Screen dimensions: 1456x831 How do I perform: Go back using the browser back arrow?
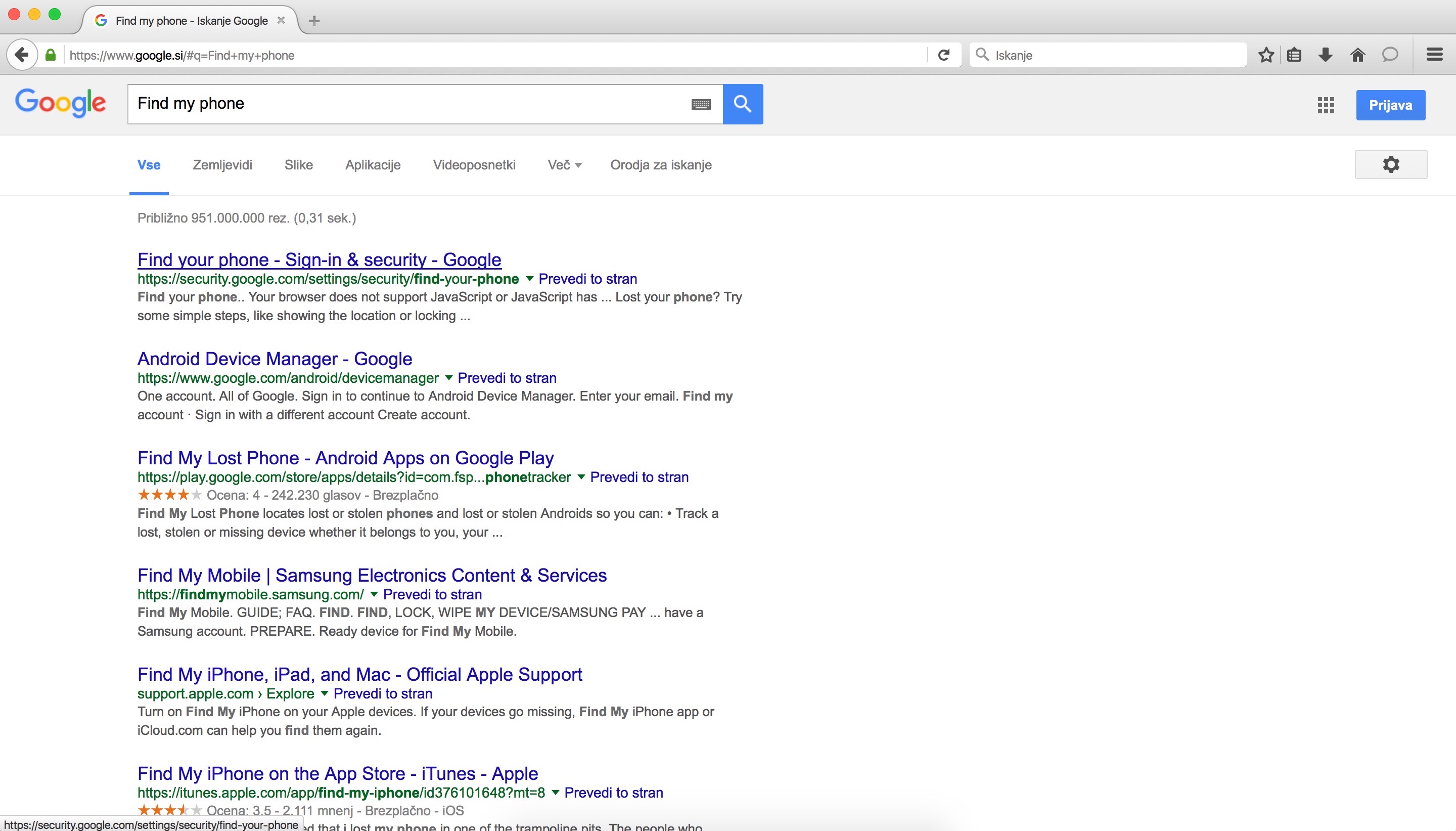point(22,55)
